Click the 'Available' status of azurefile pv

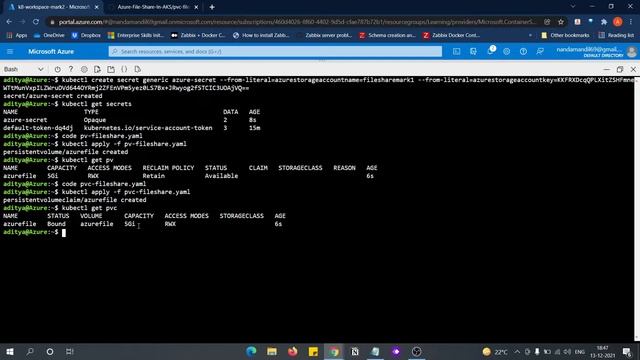coord(221,176)
